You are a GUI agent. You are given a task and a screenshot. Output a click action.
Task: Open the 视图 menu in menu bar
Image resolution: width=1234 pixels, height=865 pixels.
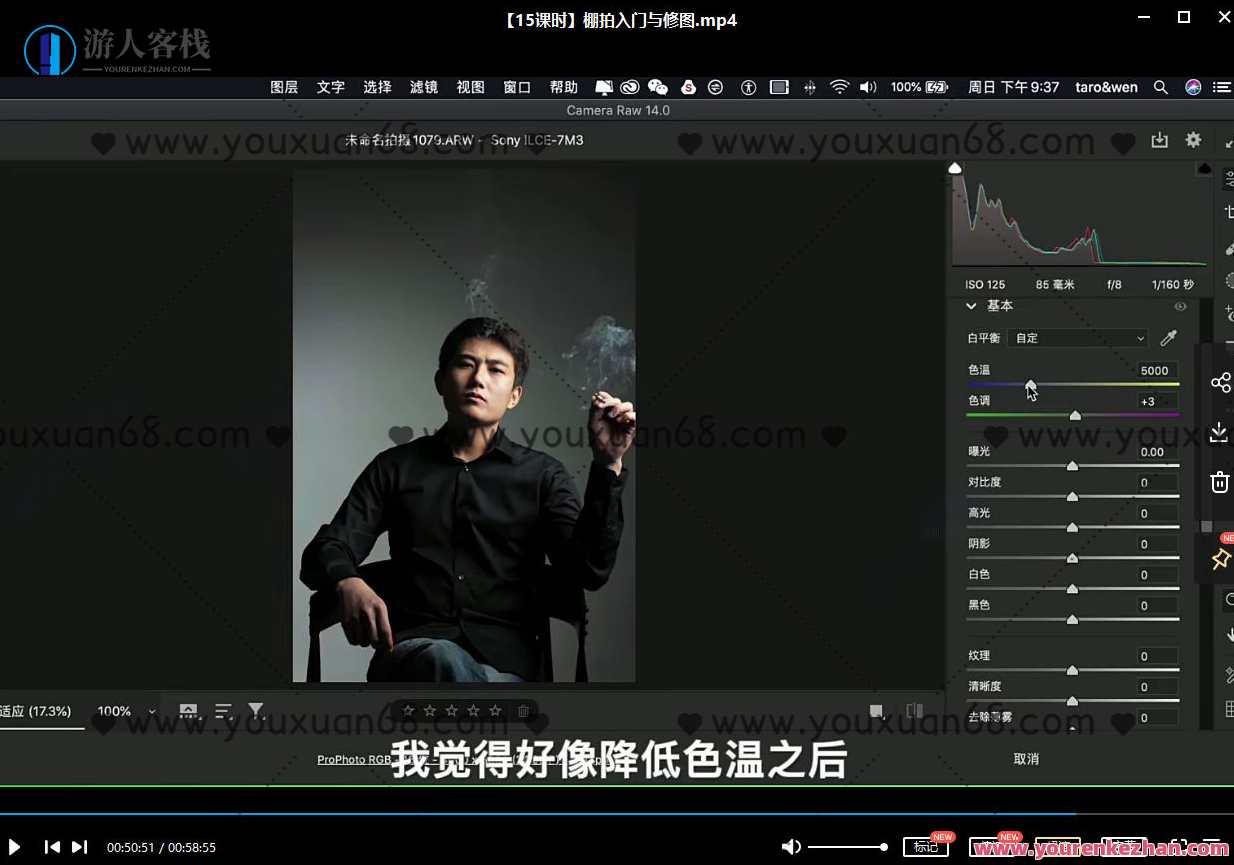[x=470, y=87]
